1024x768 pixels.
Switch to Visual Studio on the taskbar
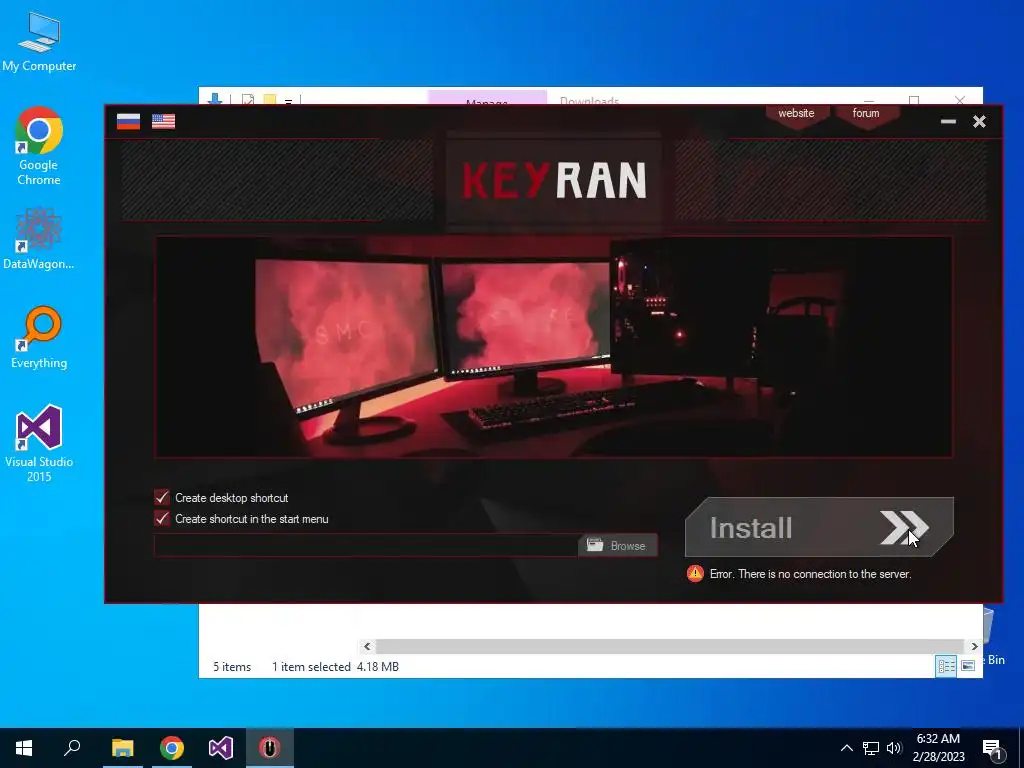(221, 748)
